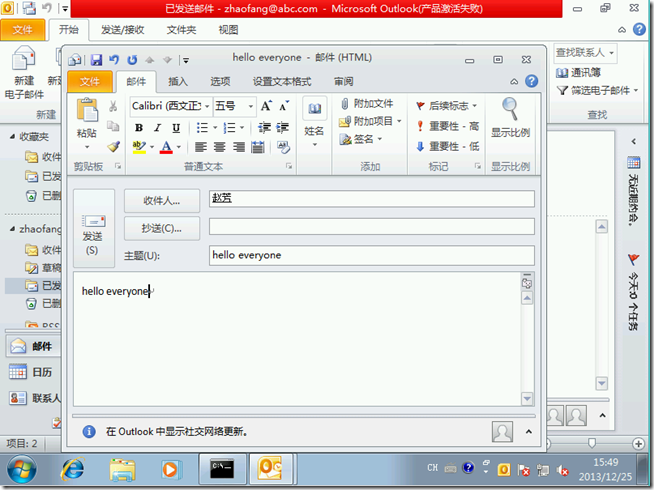Click the Cut scissors icon

point(113,106)
